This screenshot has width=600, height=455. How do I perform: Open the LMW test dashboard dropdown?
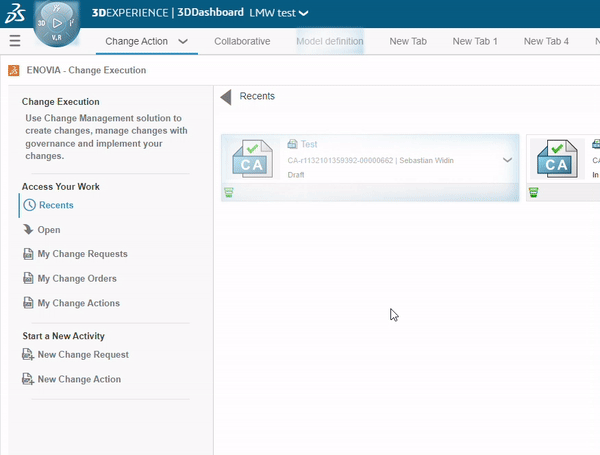click(303, 13)
